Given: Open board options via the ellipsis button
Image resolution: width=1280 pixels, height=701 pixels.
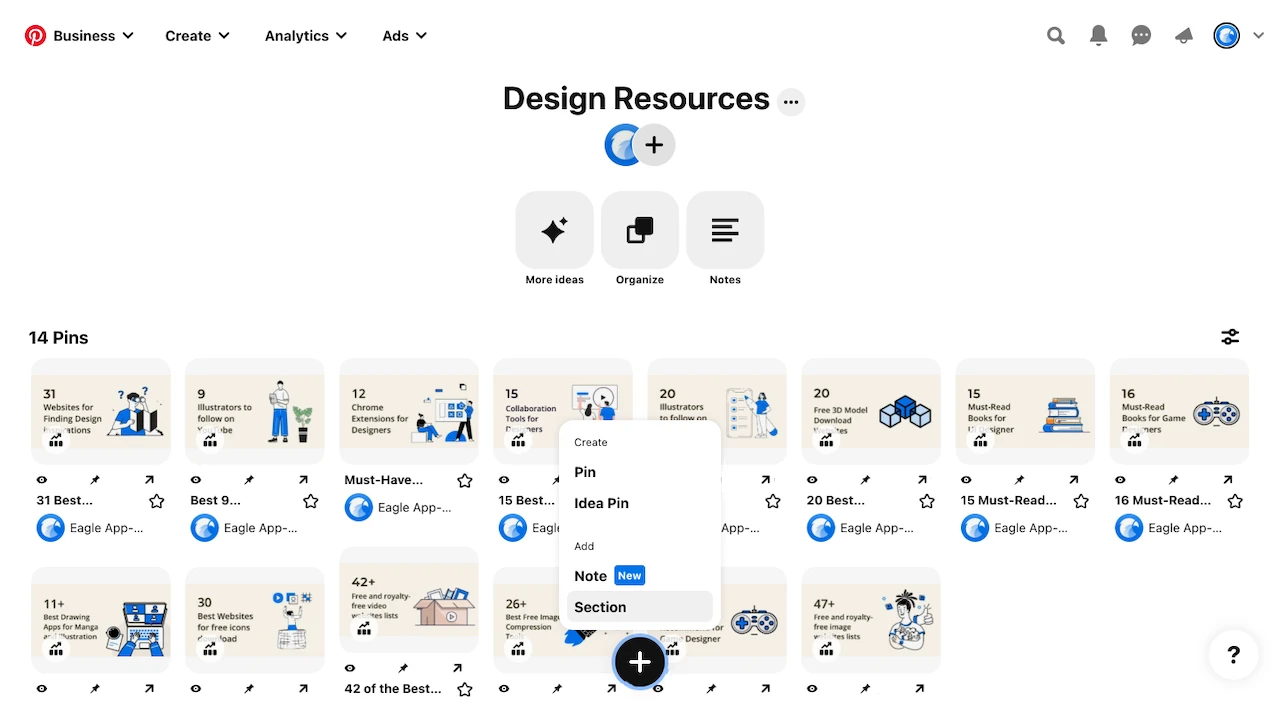Looking at the screenshot, I should 791,101.
